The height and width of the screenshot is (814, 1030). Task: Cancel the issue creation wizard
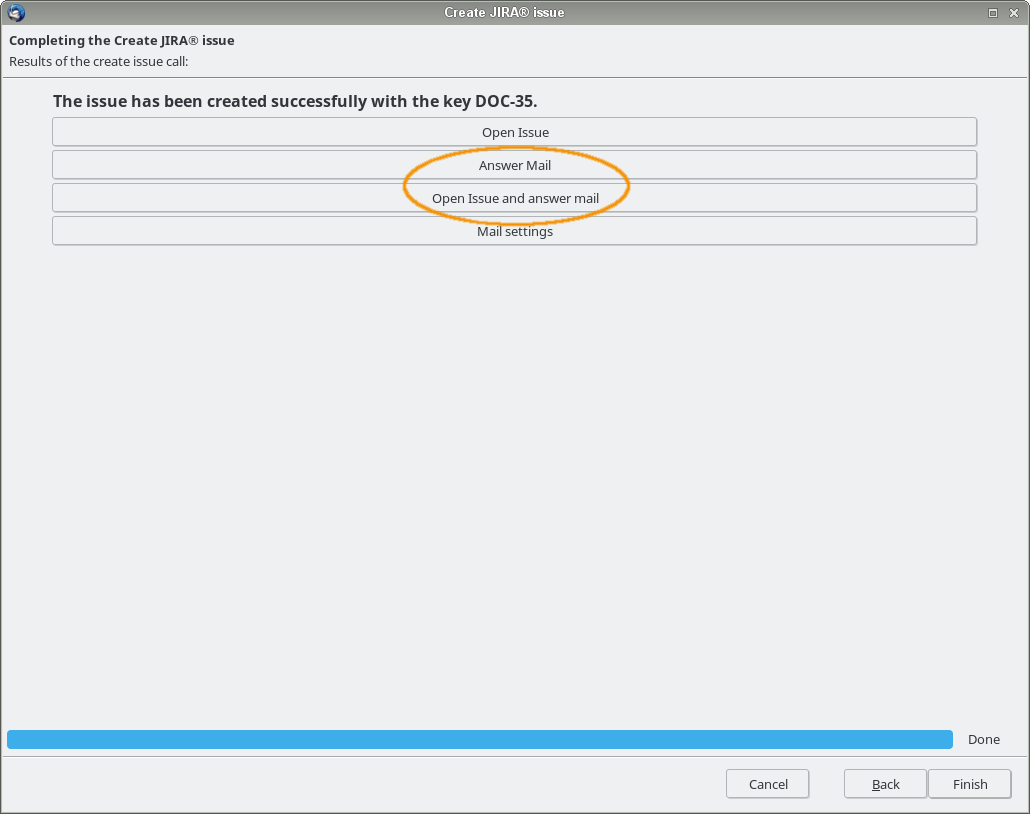click(x=767, y=784)
